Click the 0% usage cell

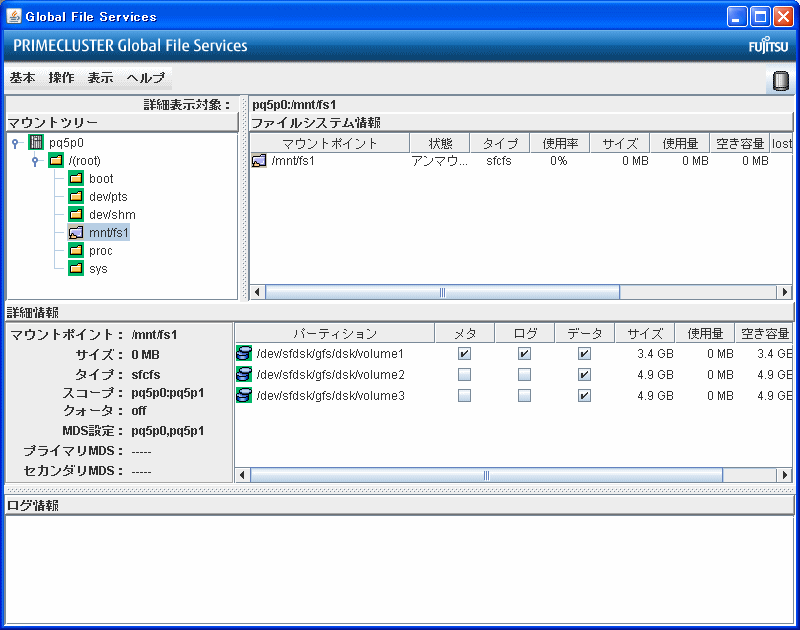click(559, 161)
